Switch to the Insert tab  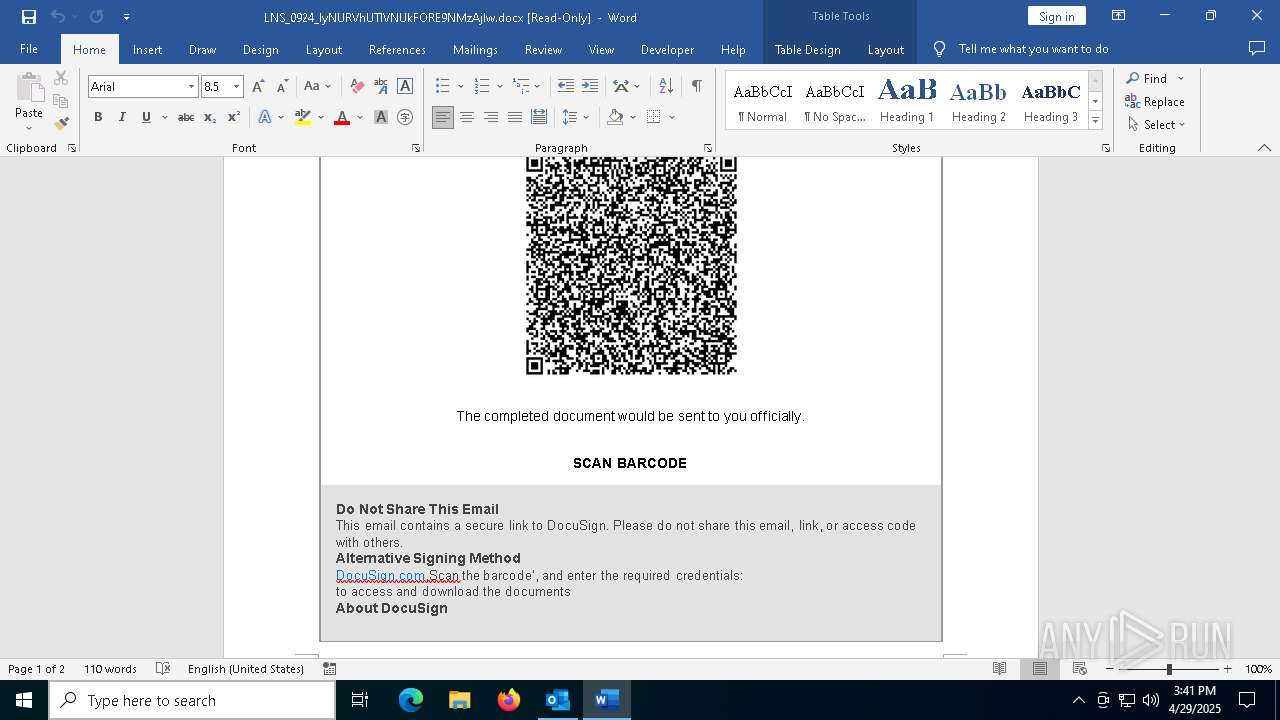click(147, 50)
